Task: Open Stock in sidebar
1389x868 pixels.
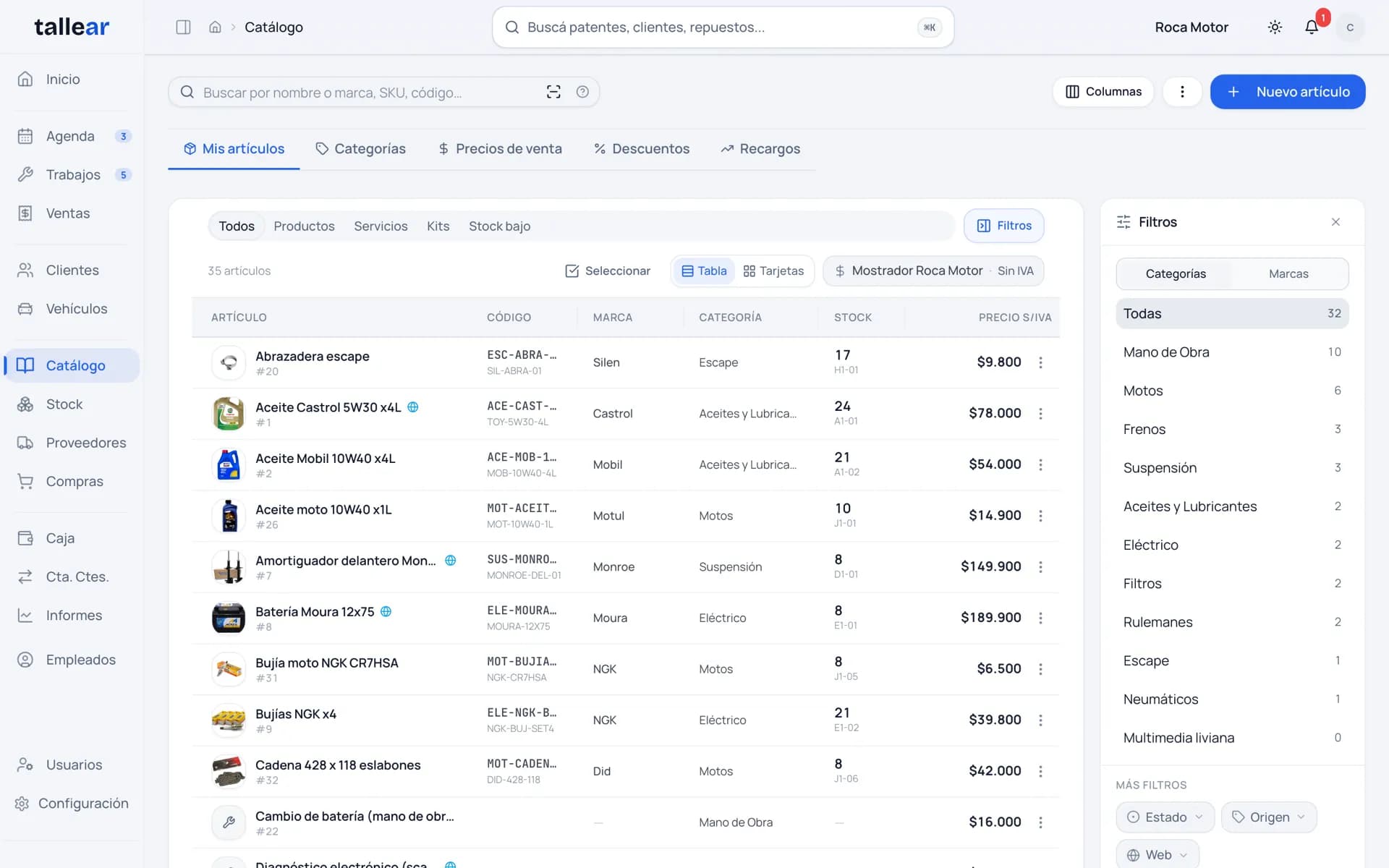Action: 72,404
